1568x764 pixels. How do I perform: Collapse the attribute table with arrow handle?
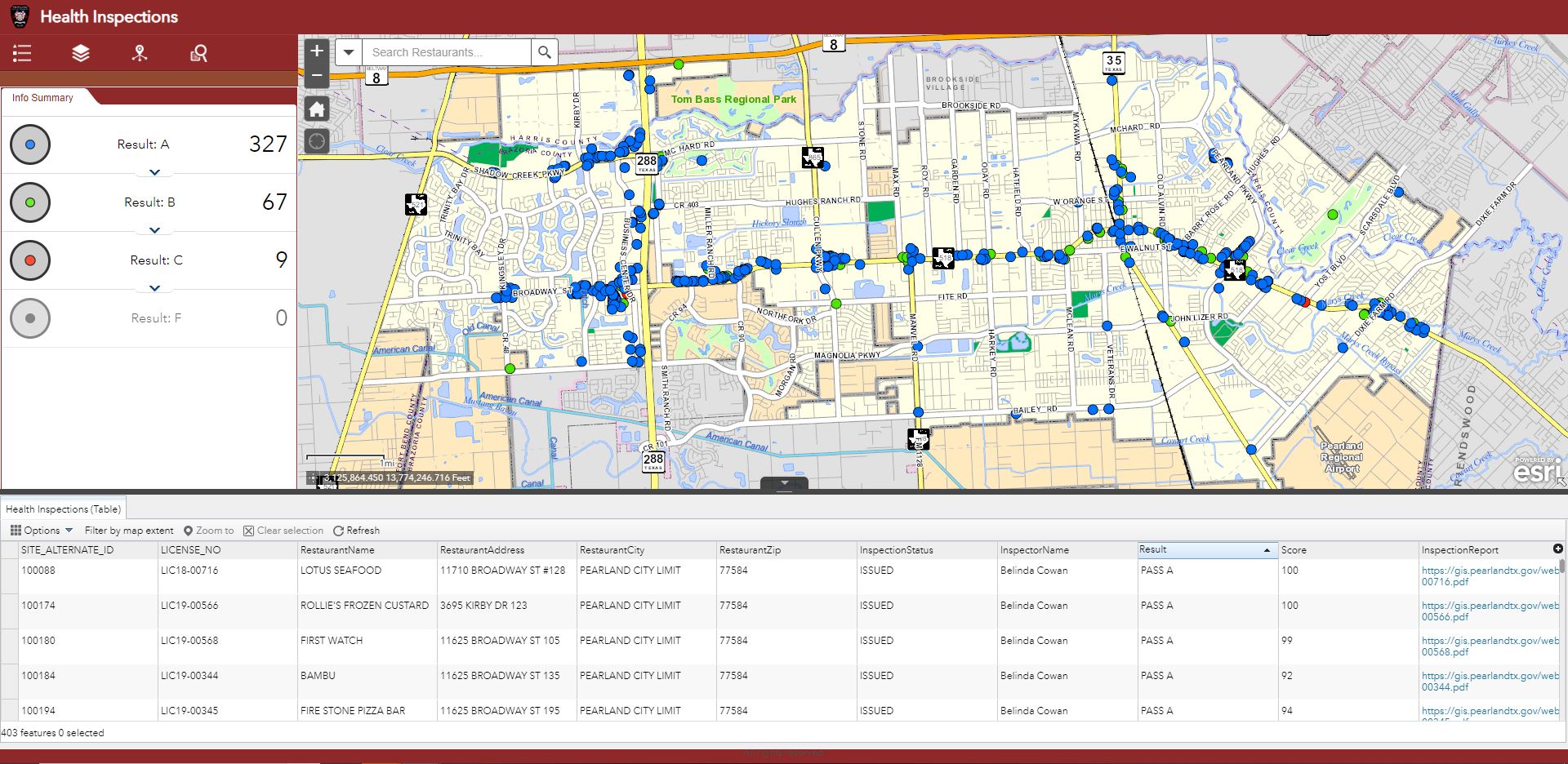click(x=784, y=483)
